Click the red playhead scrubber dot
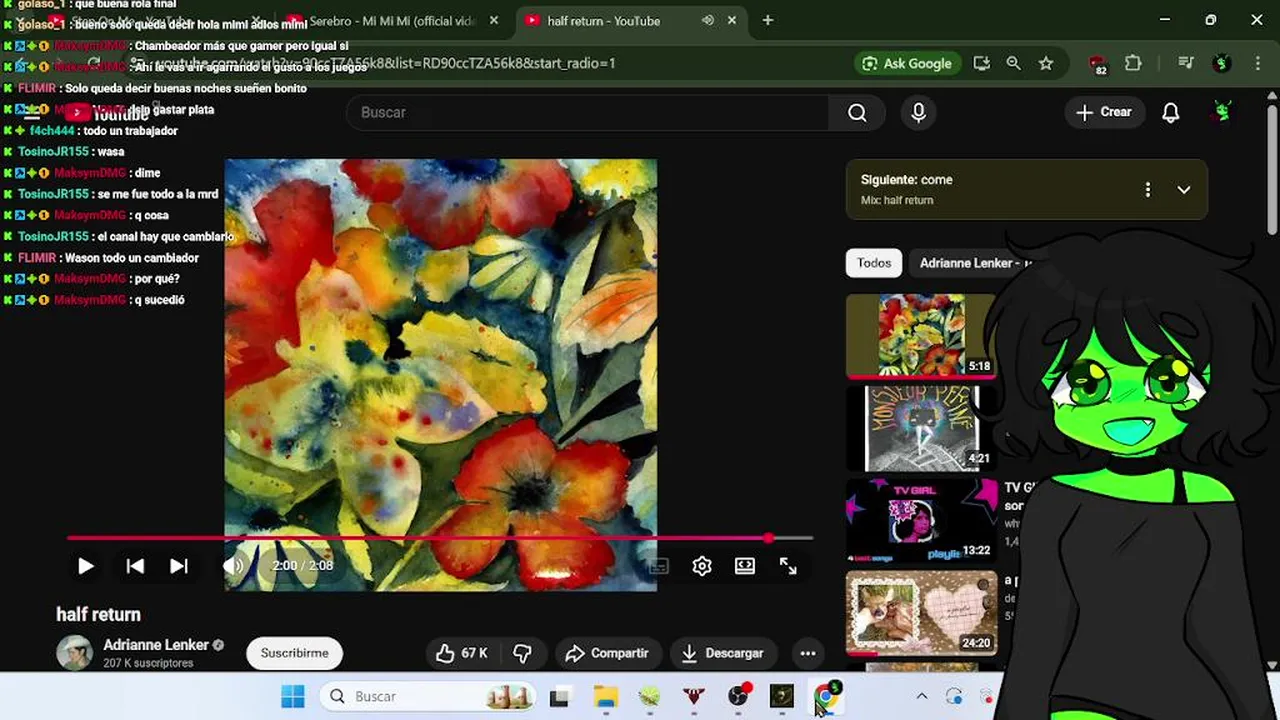 pos(768,538)
